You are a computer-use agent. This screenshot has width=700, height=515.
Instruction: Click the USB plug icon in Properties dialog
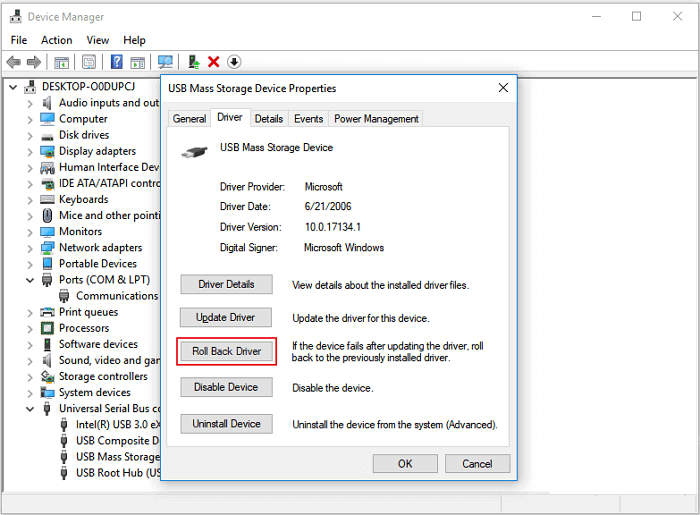(x=195, y=152)
